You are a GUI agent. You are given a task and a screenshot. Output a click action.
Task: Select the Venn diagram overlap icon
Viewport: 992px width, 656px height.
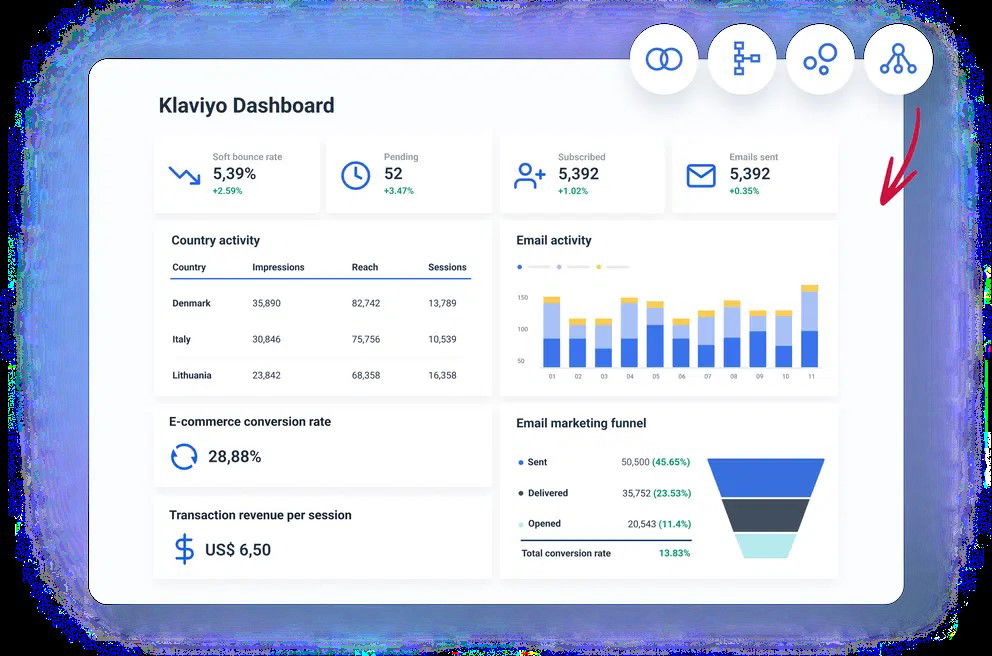663,59
